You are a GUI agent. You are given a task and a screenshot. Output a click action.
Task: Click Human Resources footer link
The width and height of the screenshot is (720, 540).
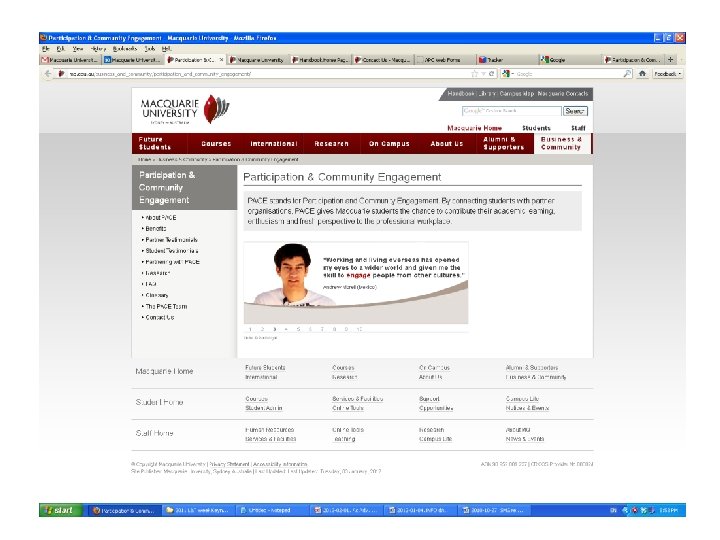270,430
